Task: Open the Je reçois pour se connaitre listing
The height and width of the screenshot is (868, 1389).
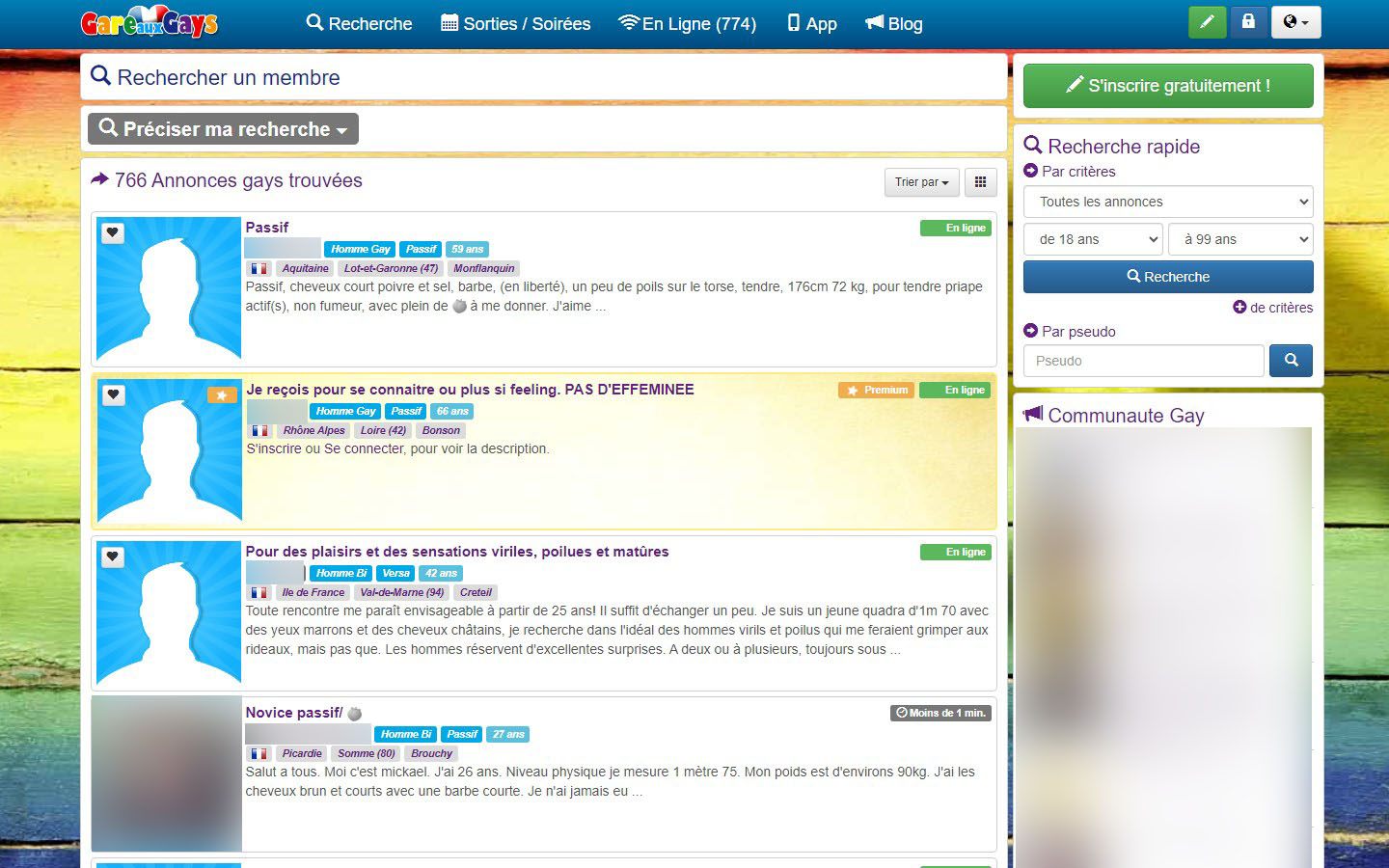Action: coord(470,390)
